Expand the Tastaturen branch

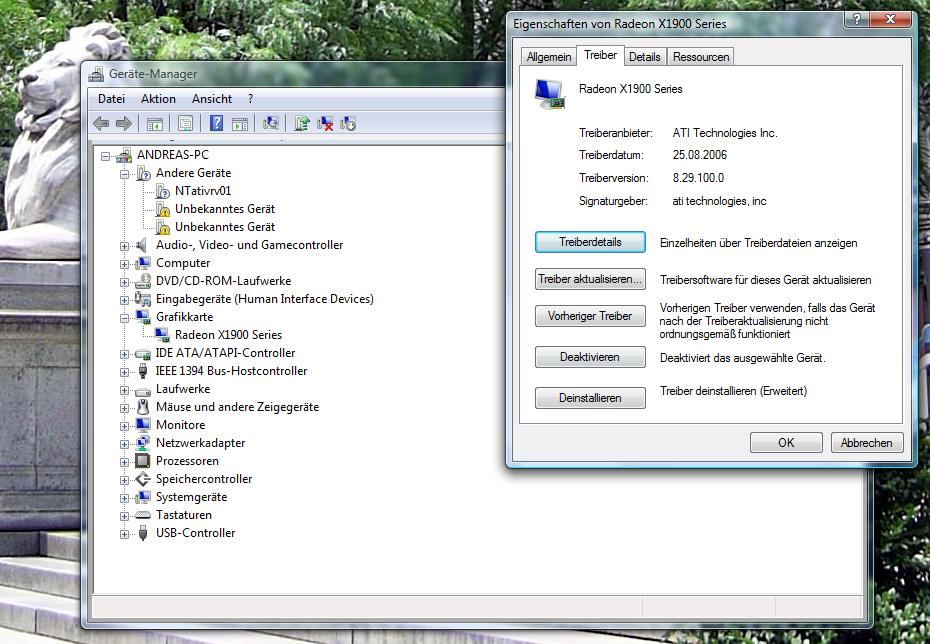click(x=124, y=516)
